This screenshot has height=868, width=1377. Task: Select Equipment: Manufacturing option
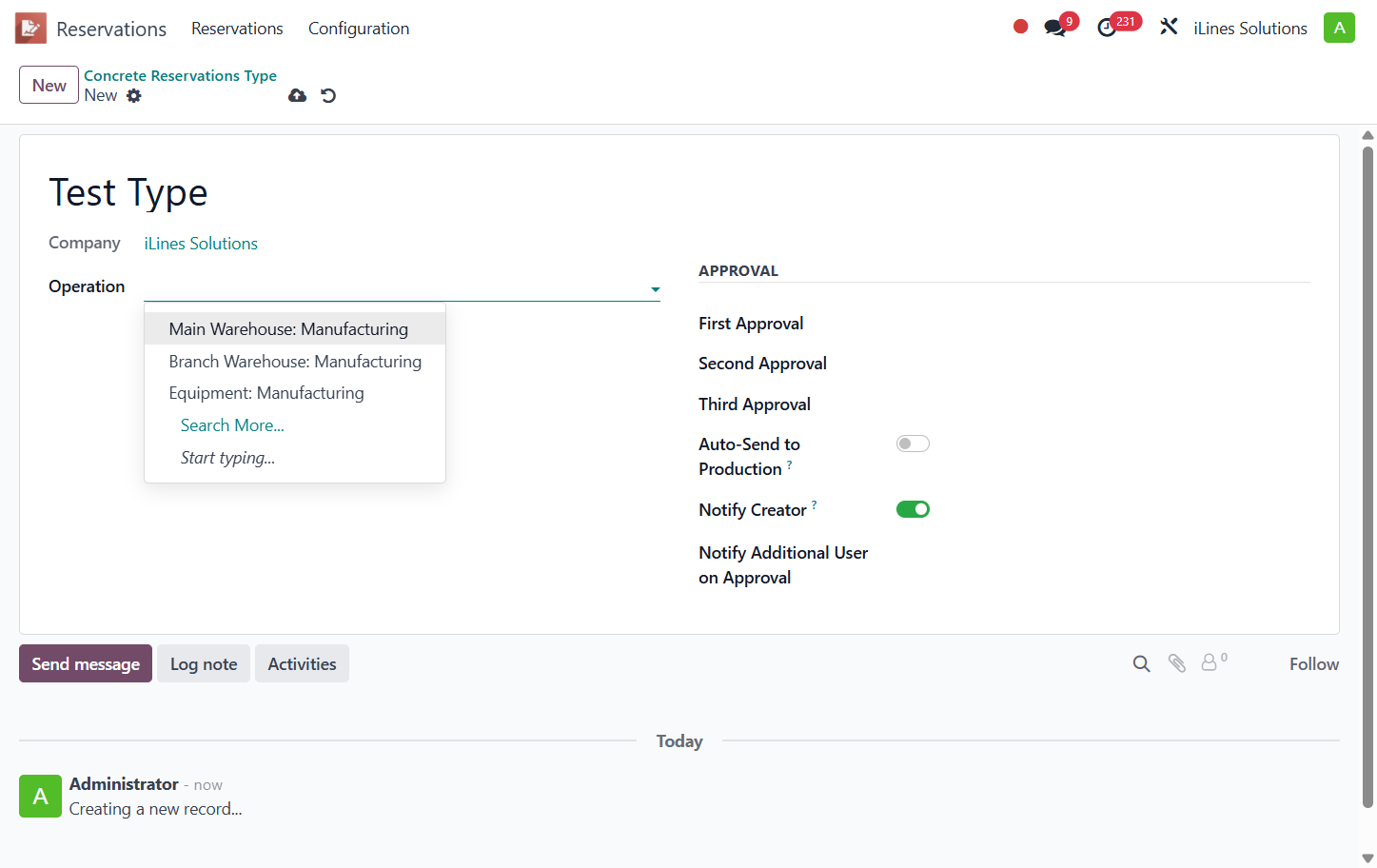pos(295,393)
